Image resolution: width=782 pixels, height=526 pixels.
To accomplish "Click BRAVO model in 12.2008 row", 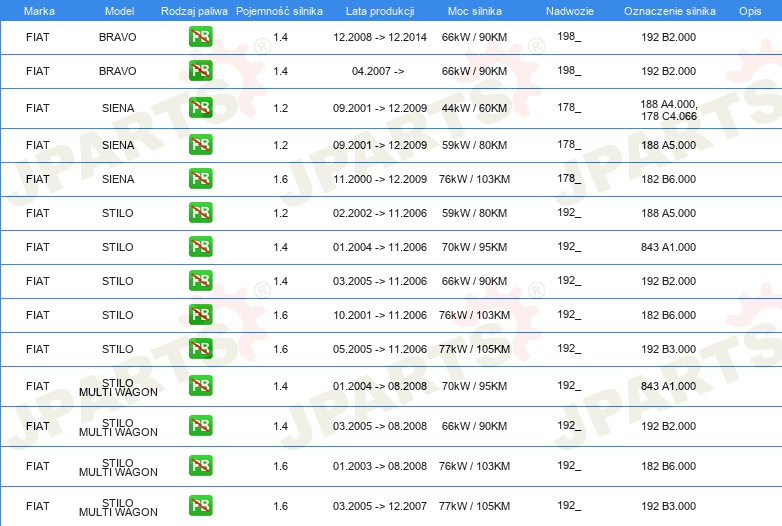I will (x=118, y=37).
